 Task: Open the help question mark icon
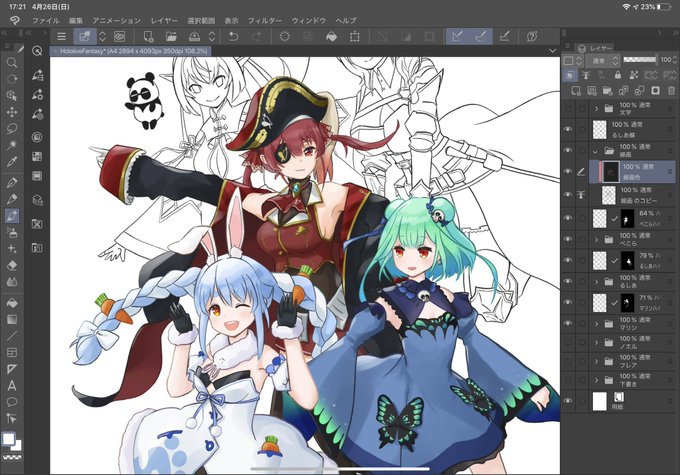pos(532,36)
